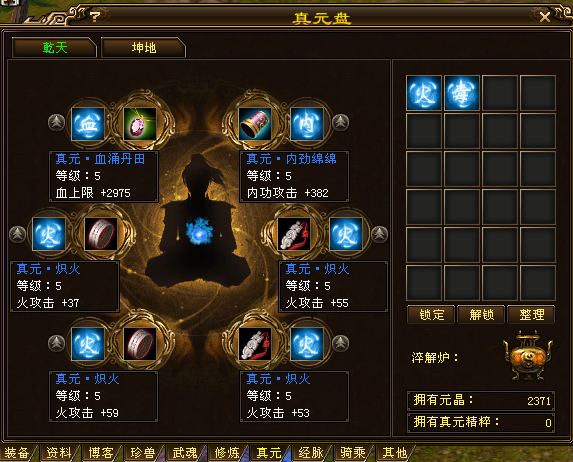Switch to the 坤地 tab
Screen dimensions: 573x462
click(144, 48)
